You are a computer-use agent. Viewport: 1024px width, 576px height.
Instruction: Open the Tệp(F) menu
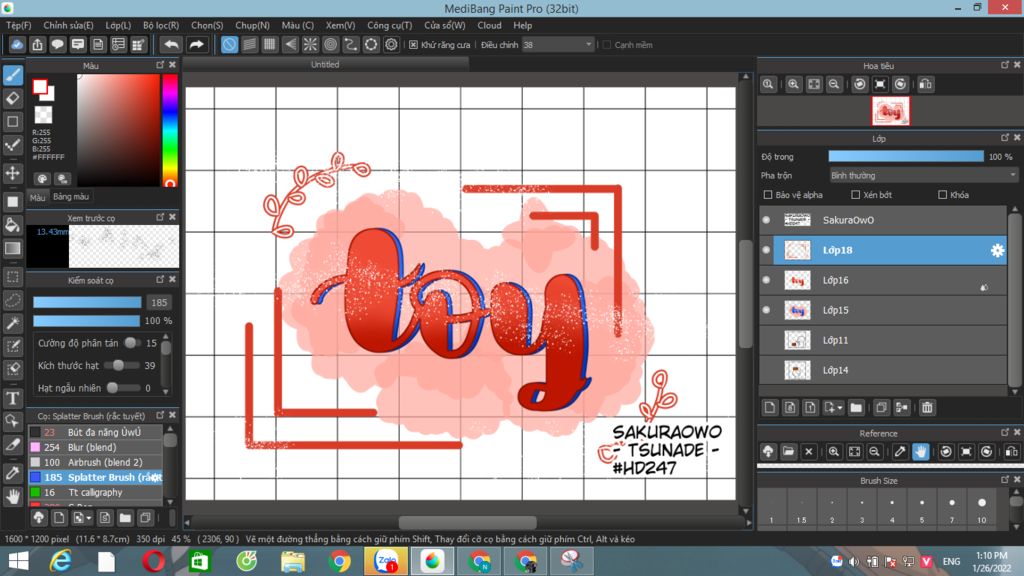click(18, 25)
